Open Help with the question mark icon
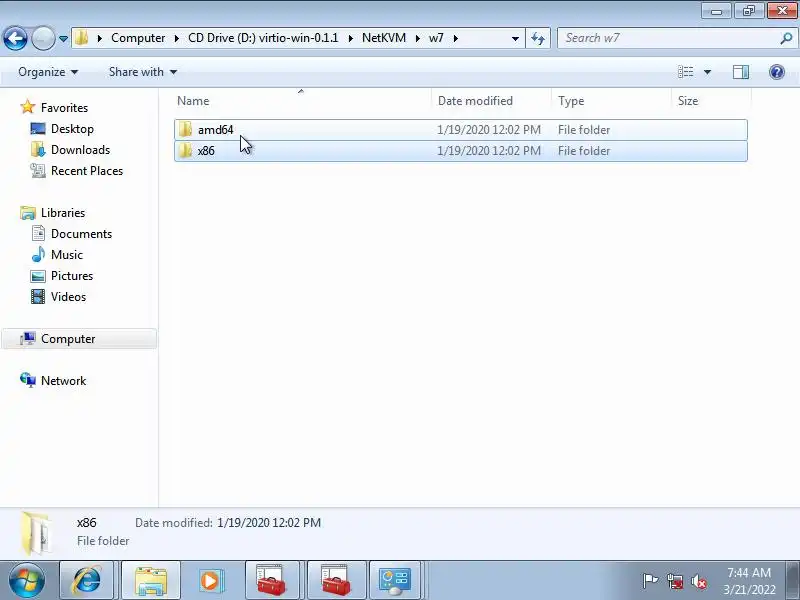The width and height of the screenshot is (800, 600). click(x=777, y=72)
